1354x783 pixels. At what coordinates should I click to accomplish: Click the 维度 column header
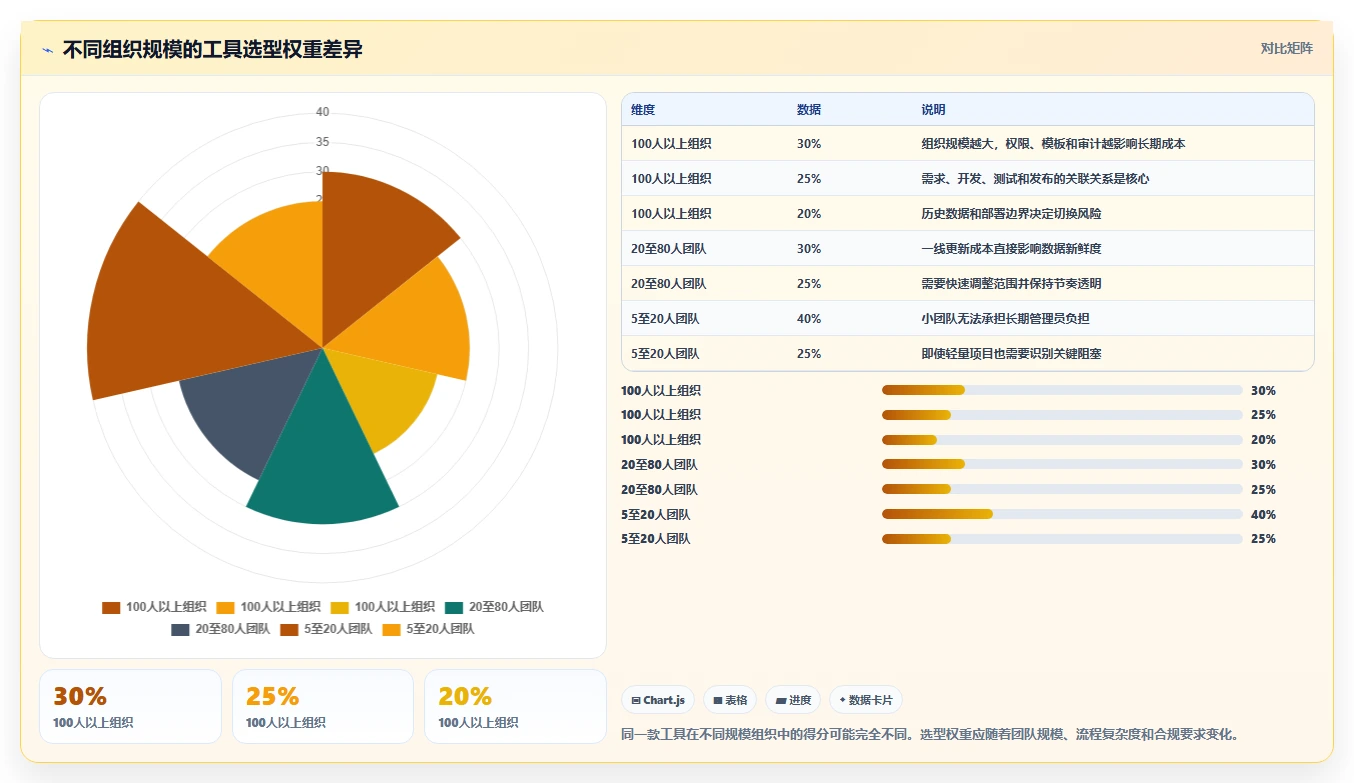click(x=643, y=110)
